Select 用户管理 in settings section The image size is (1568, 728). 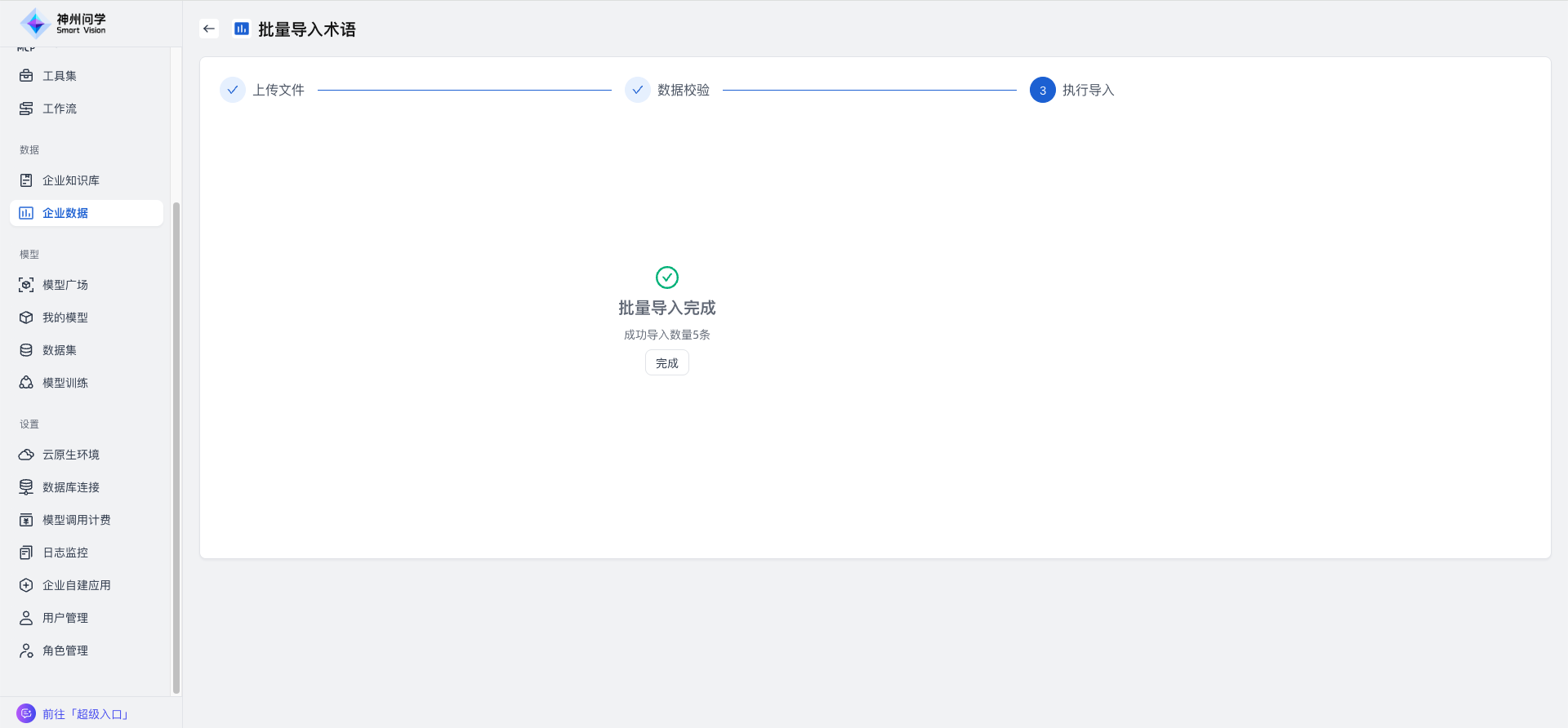[65, 618]
